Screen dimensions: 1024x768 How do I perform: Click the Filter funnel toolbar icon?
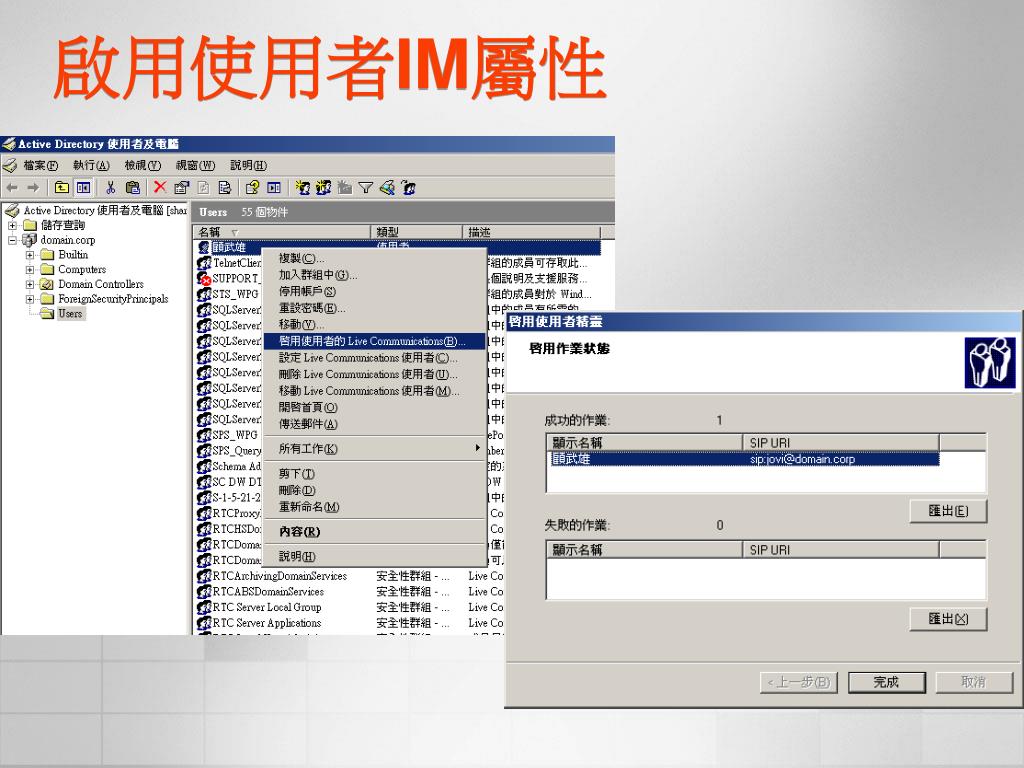click(366, 188)
